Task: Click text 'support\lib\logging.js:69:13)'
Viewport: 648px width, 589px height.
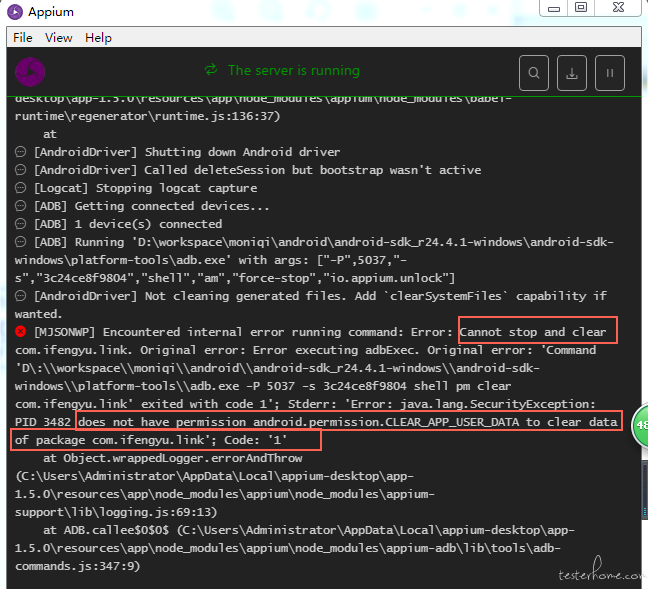Action: click(x=116, y=512)
